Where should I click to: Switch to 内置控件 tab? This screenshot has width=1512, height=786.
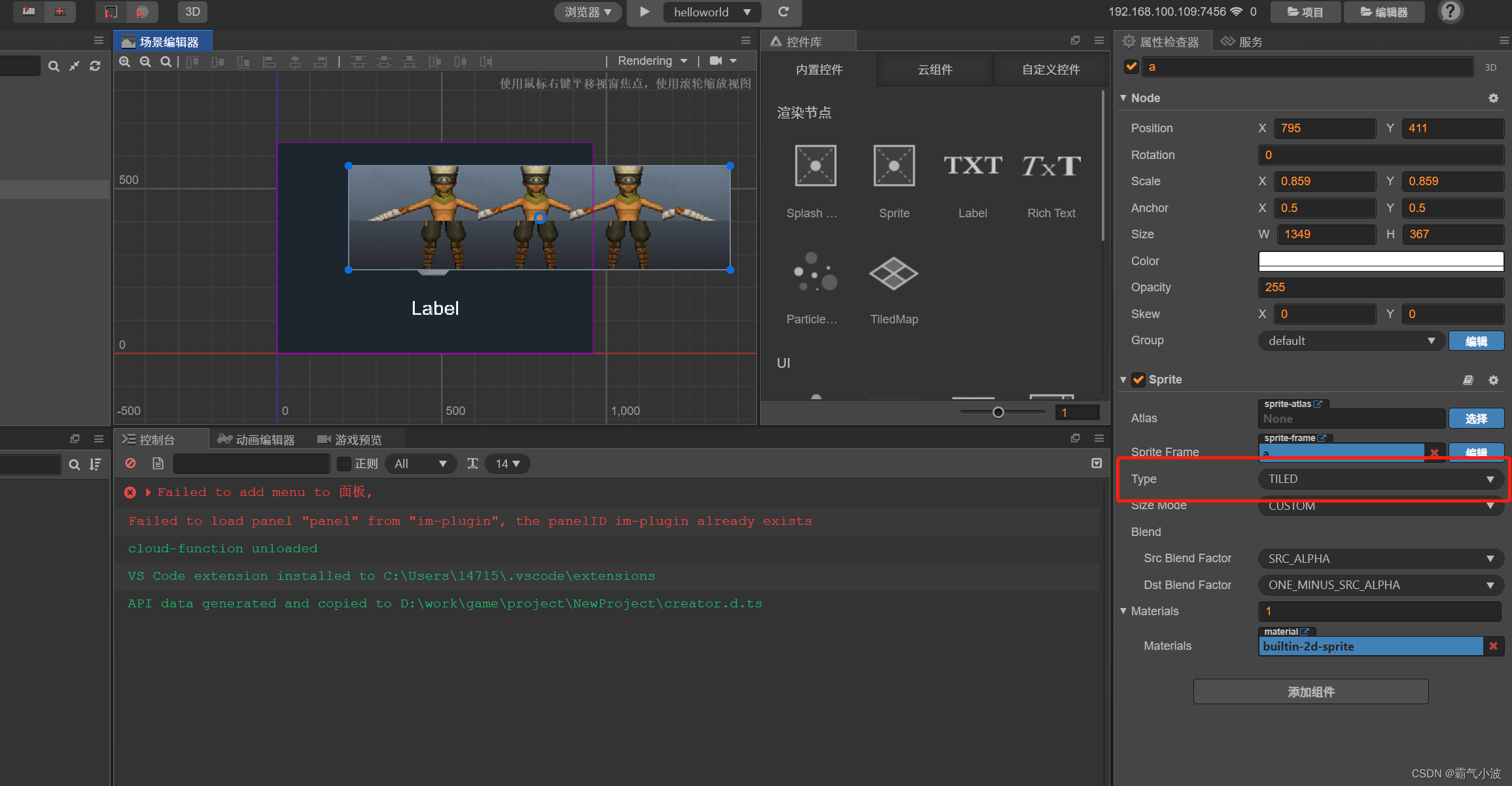(x=819, y=69)
